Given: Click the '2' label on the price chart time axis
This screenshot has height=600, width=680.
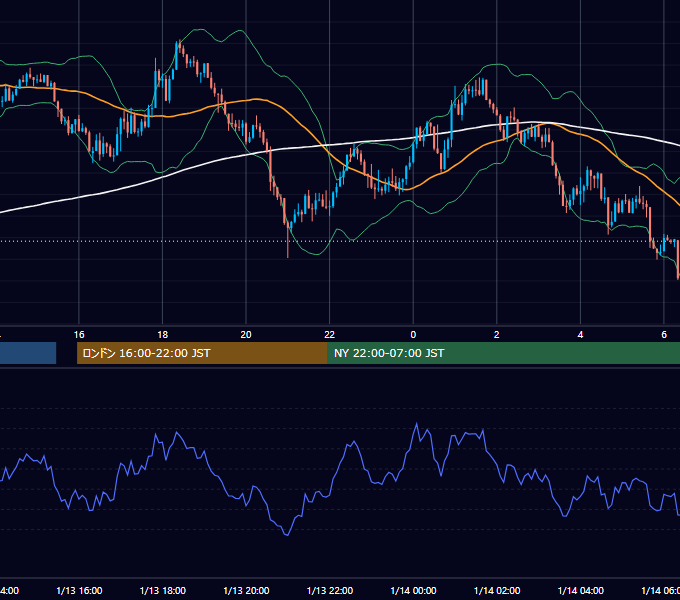Looking at the screenshot, I should 497,335.
